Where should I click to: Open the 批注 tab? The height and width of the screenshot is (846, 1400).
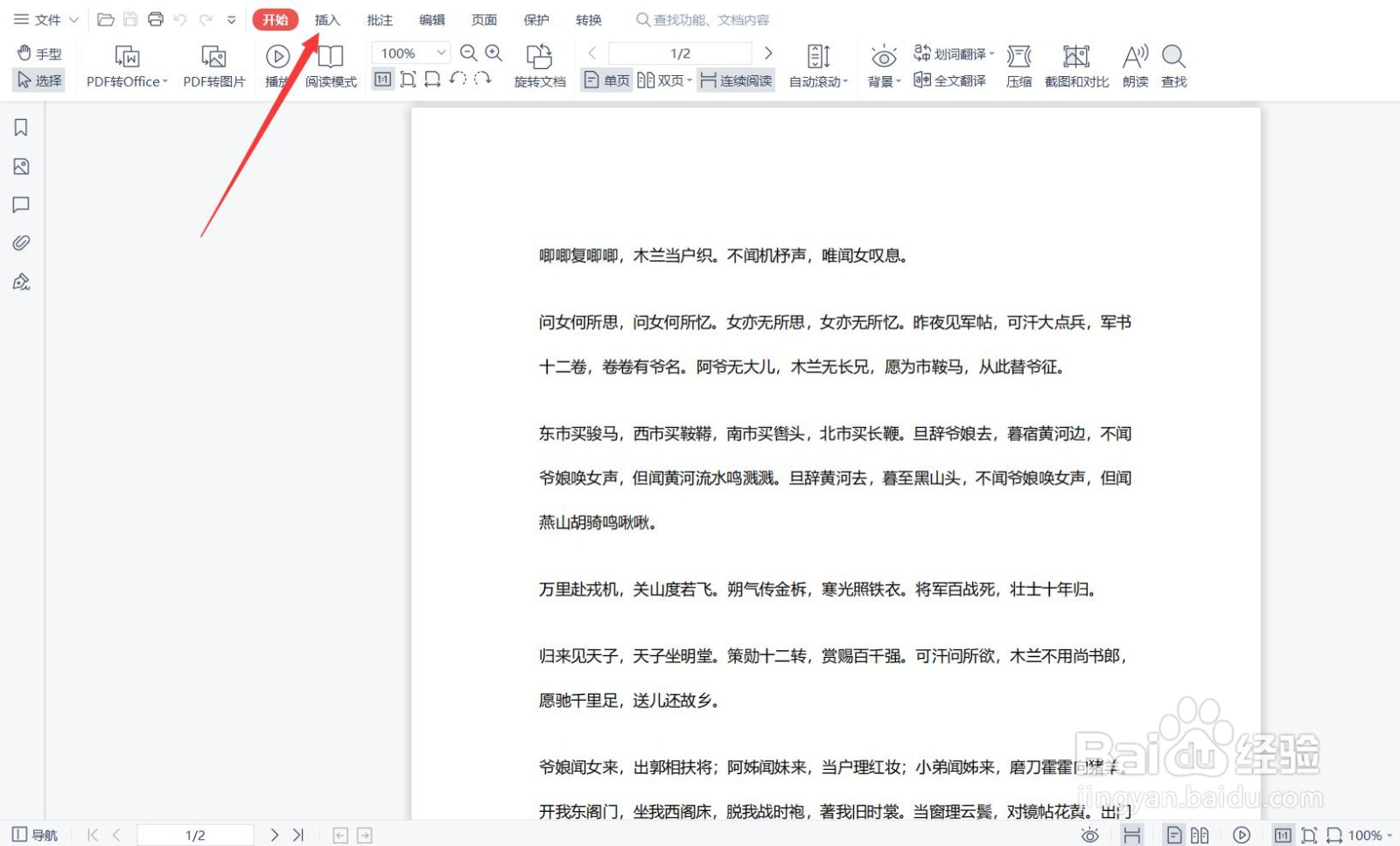(380, 19)
